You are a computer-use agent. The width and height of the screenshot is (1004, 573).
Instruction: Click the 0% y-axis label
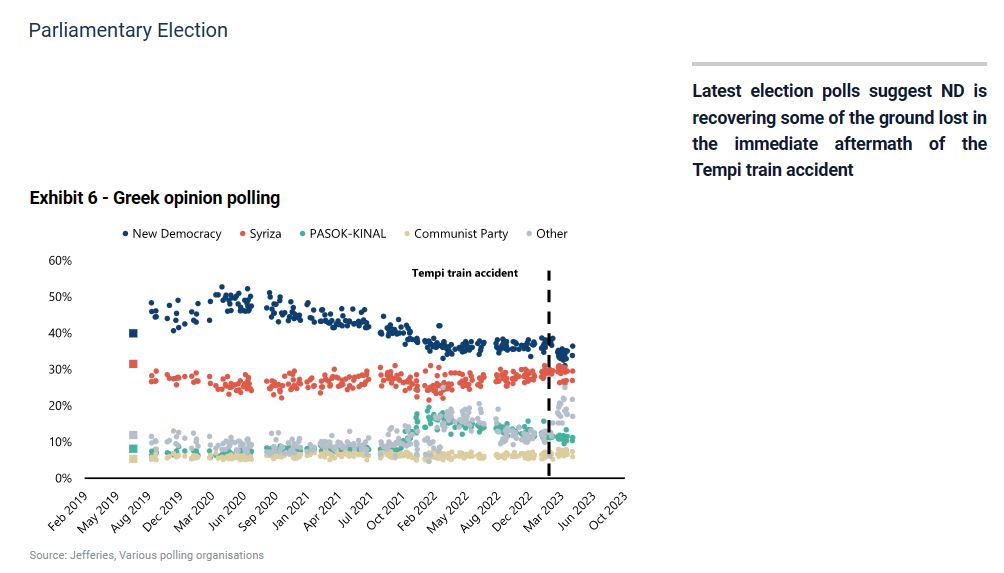(63, 478)
